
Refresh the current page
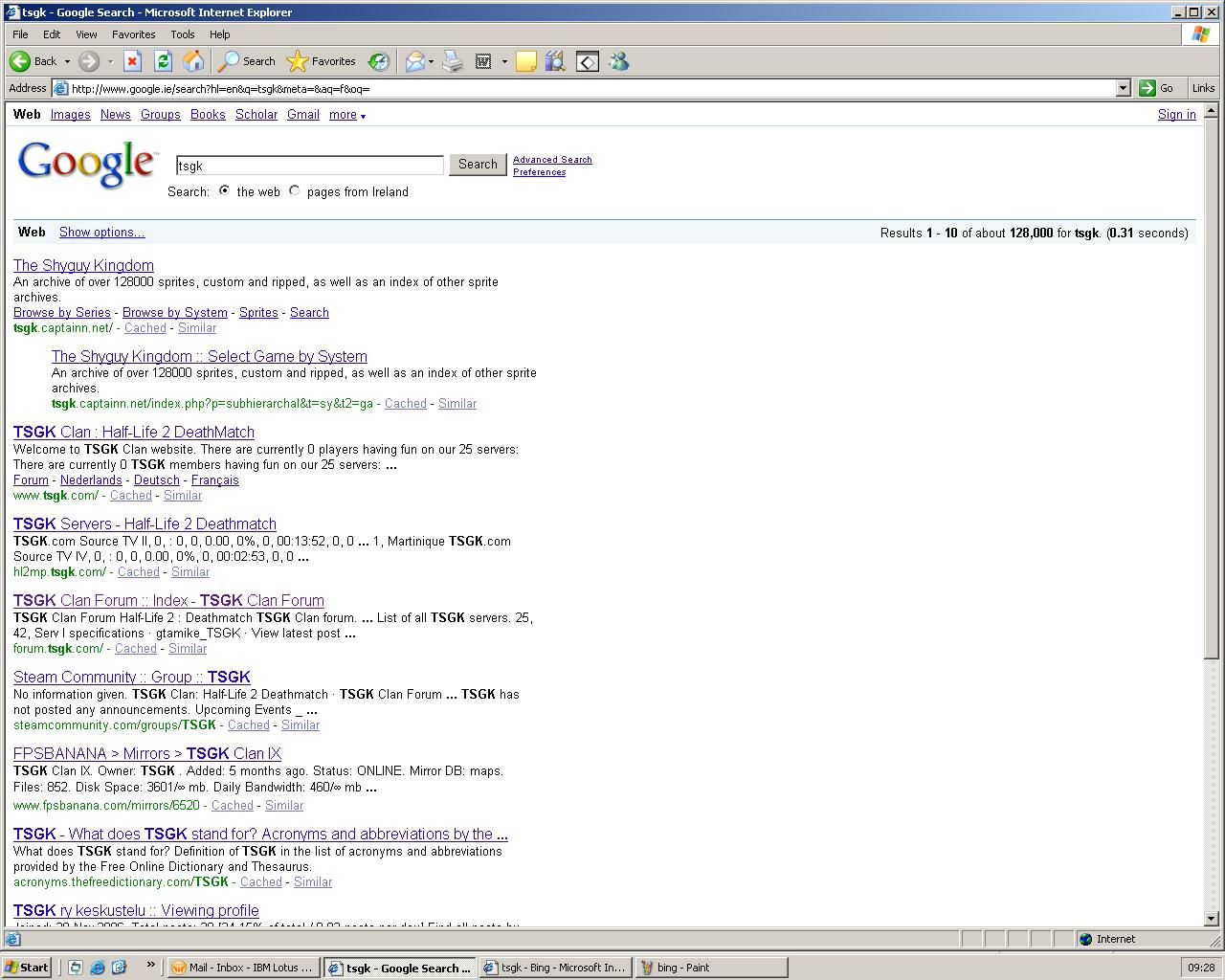[x=163, y=61]
